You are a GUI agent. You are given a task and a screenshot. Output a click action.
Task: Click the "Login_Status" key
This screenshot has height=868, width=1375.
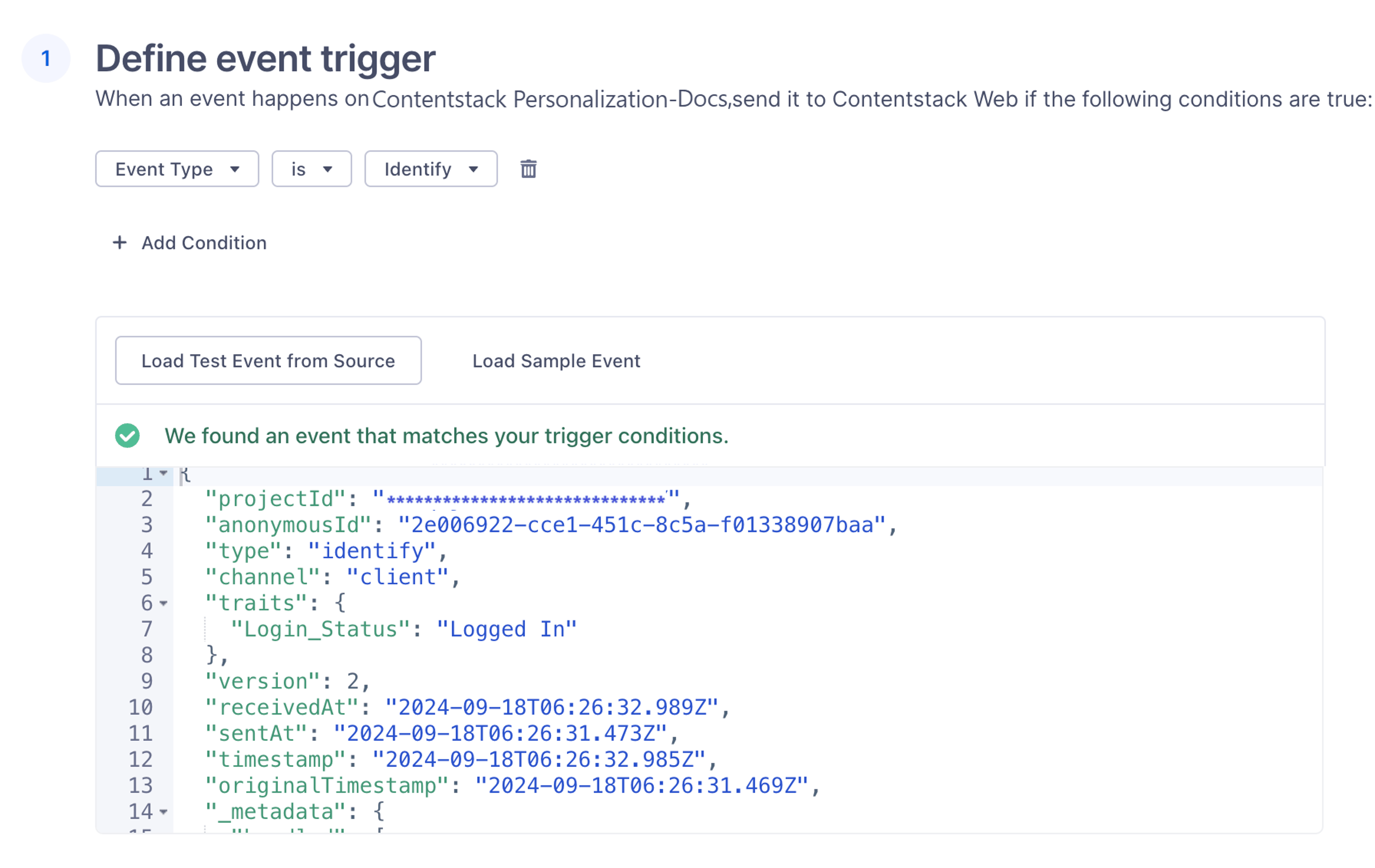[x=321, y=630]
